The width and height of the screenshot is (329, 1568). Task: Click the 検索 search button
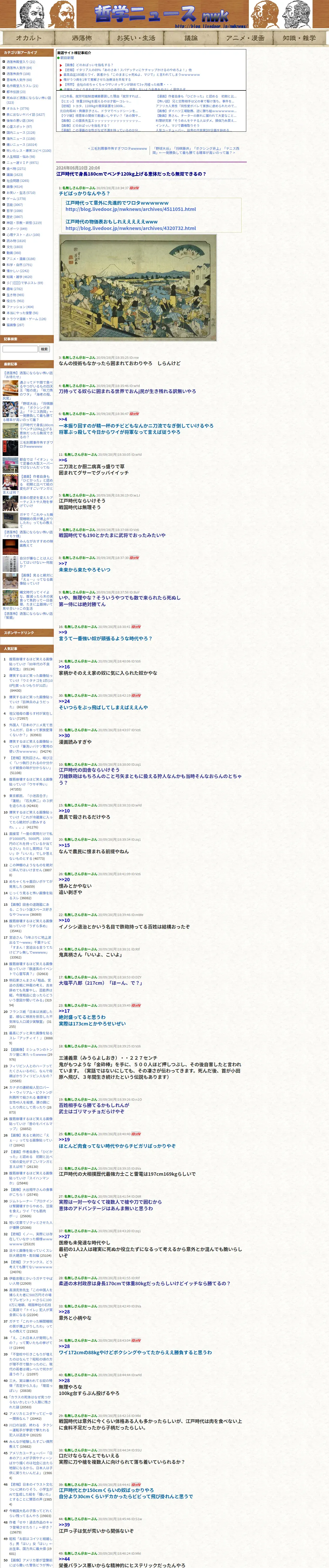(44, 349)
